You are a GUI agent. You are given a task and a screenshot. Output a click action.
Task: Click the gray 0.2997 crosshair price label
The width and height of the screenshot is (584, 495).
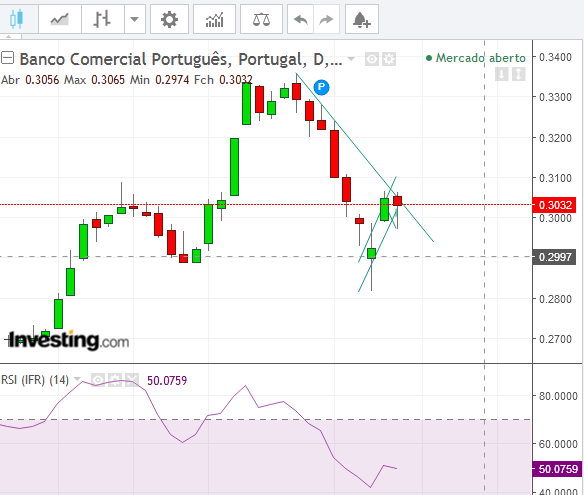click(554, 257)
